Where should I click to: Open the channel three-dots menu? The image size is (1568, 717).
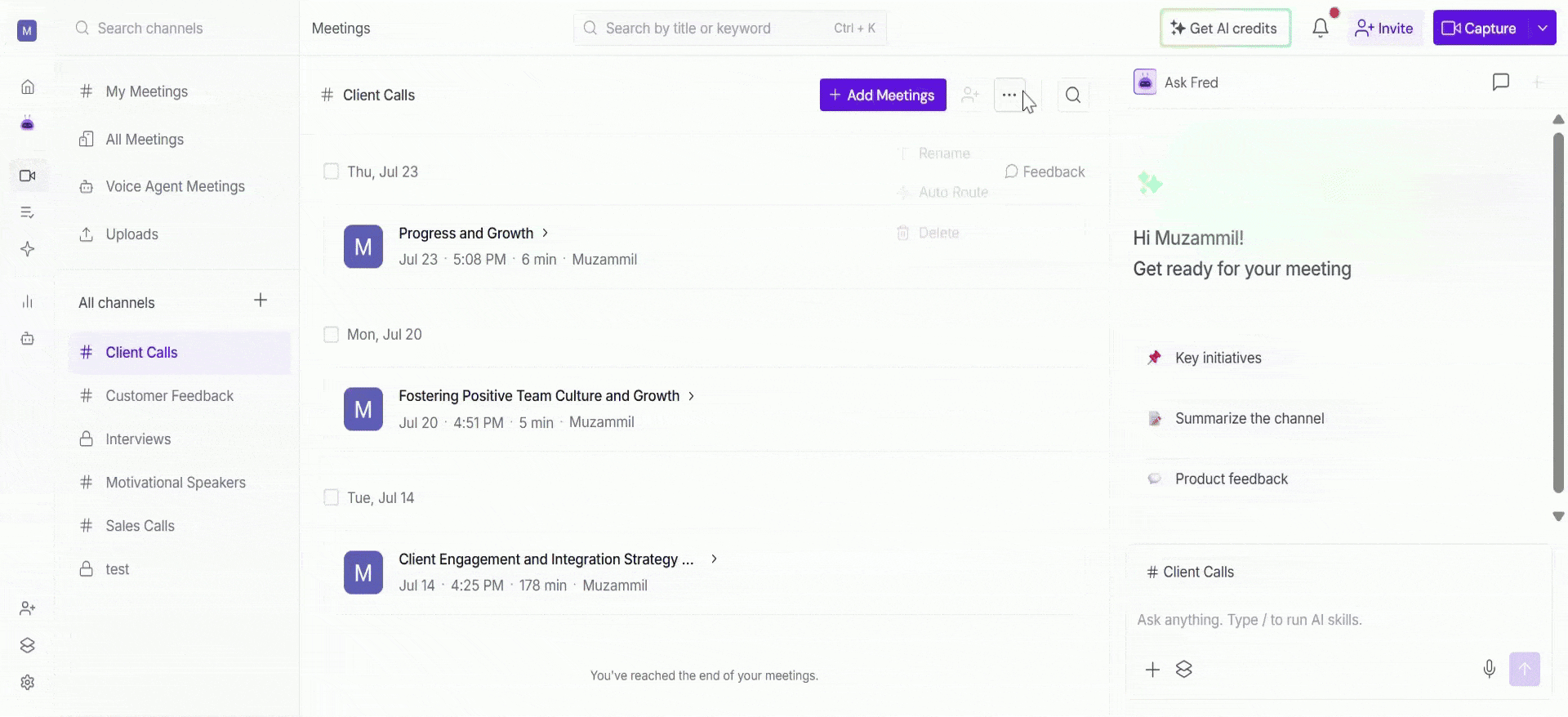pyautogui.click(x=1009, y=95)
